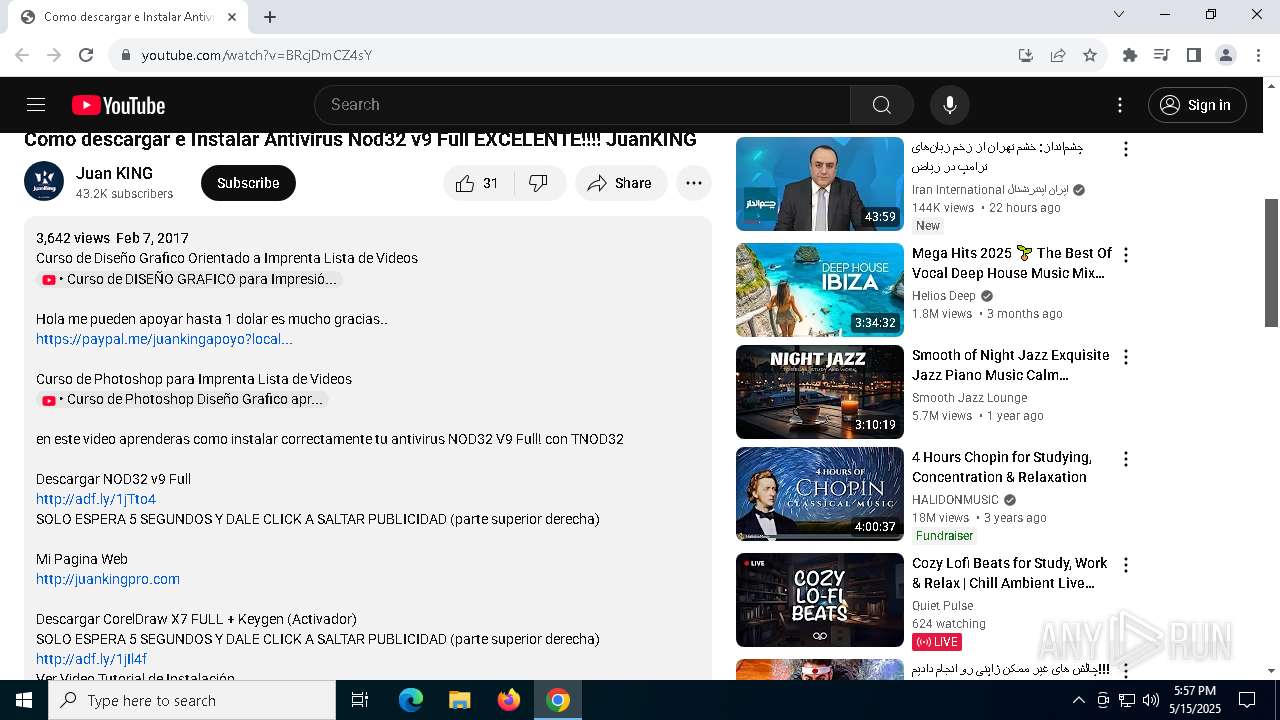
Task: Open the YouTube hamburger guide menu
Action: 36,105
